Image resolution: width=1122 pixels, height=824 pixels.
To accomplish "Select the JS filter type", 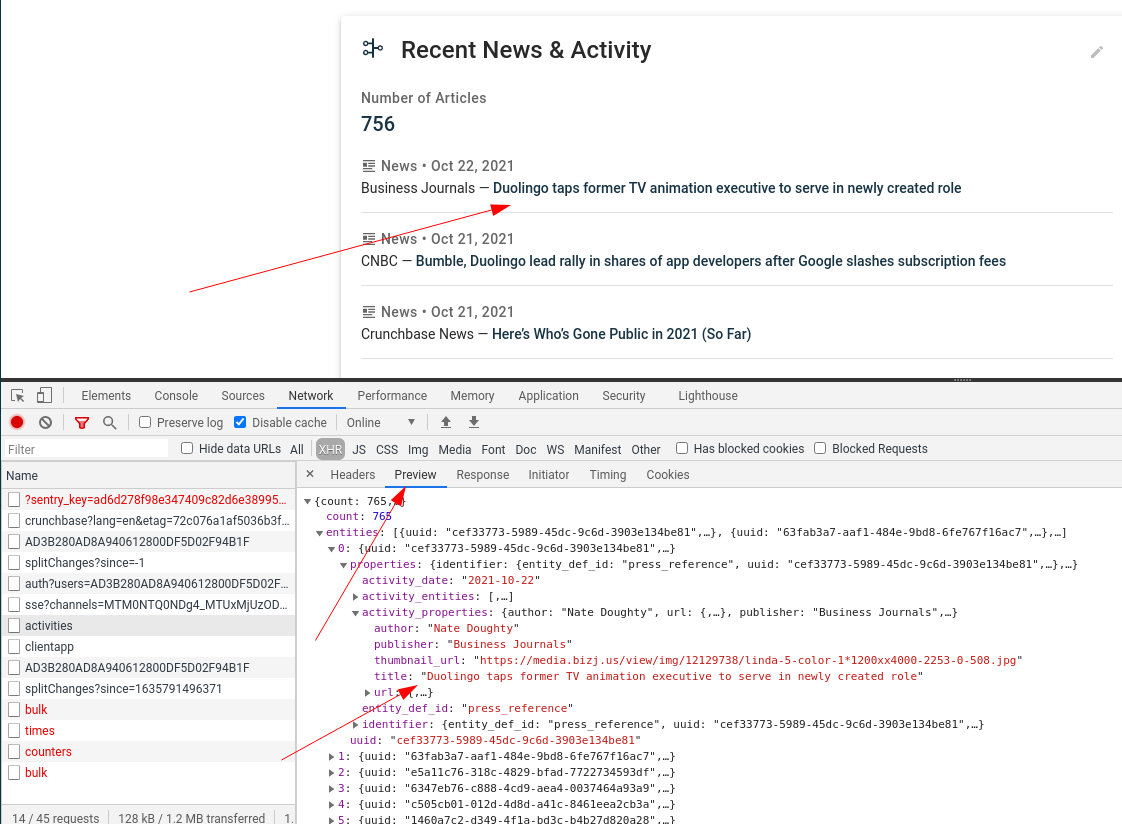I will (x=359, y=449).
